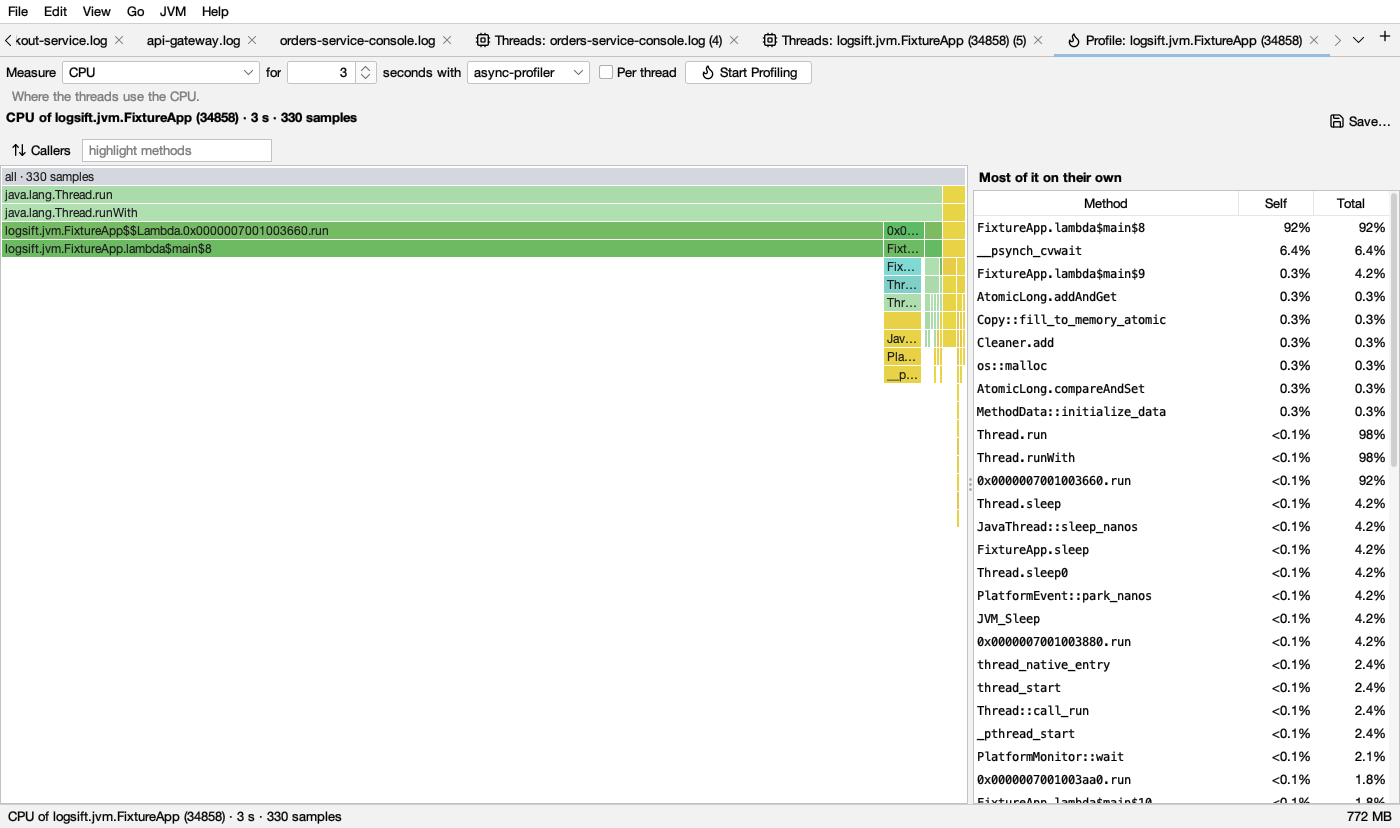Open the File menu
This screenshot has height=828, width=1400.
[18, 12]
